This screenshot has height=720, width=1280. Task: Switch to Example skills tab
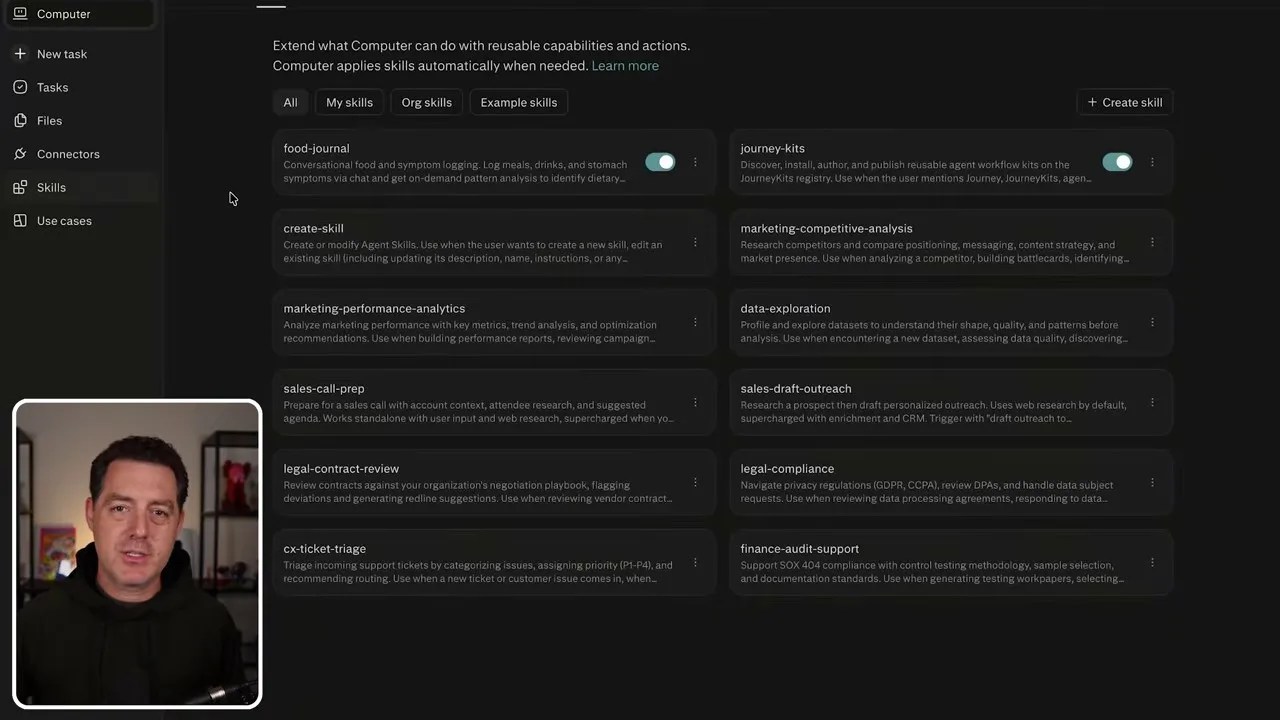click(519, 102)
